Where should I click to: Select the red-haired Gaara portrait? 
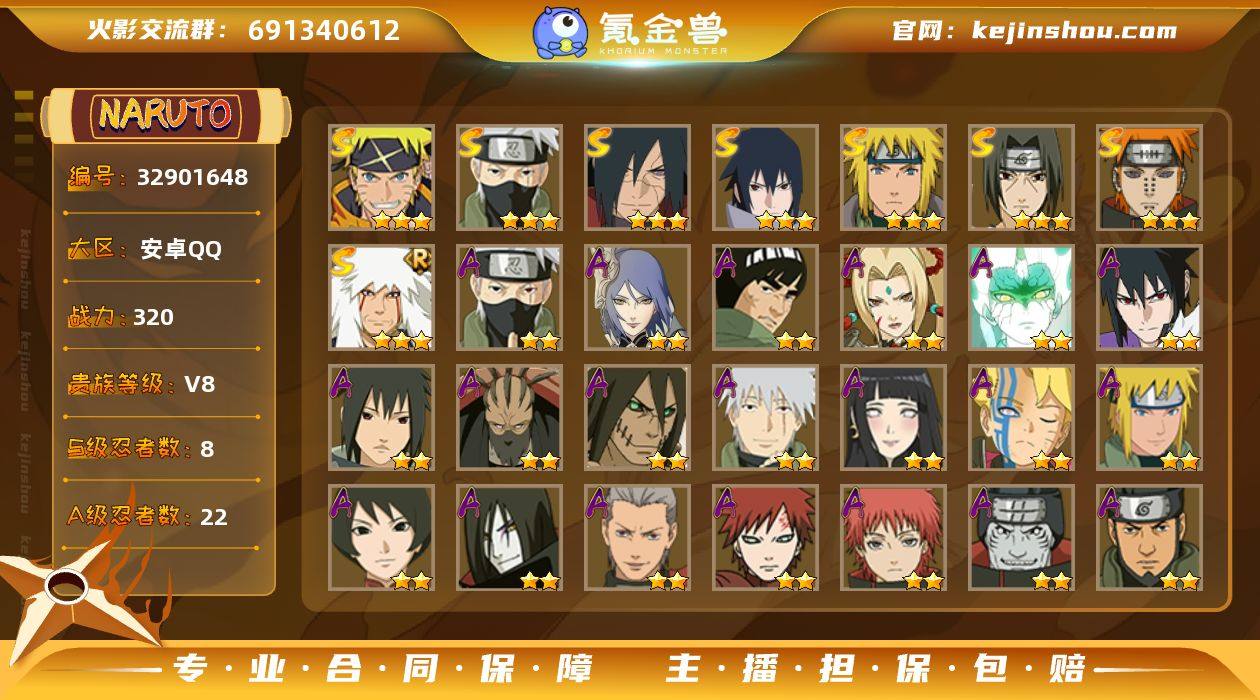coord(765,538)
